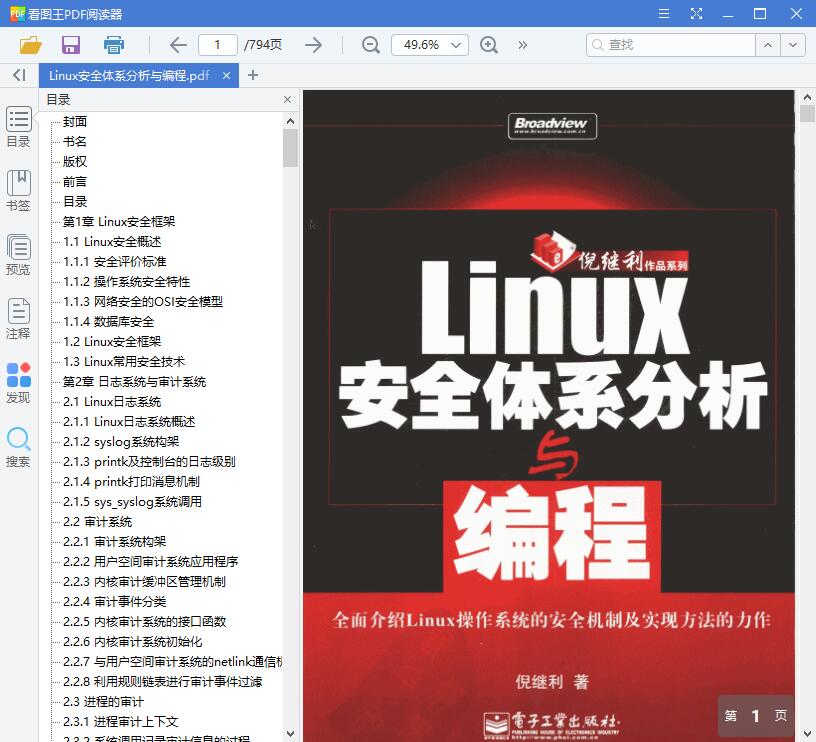Open the 发现 discover panel
816x742 pixels.
(x=19, y=383)
